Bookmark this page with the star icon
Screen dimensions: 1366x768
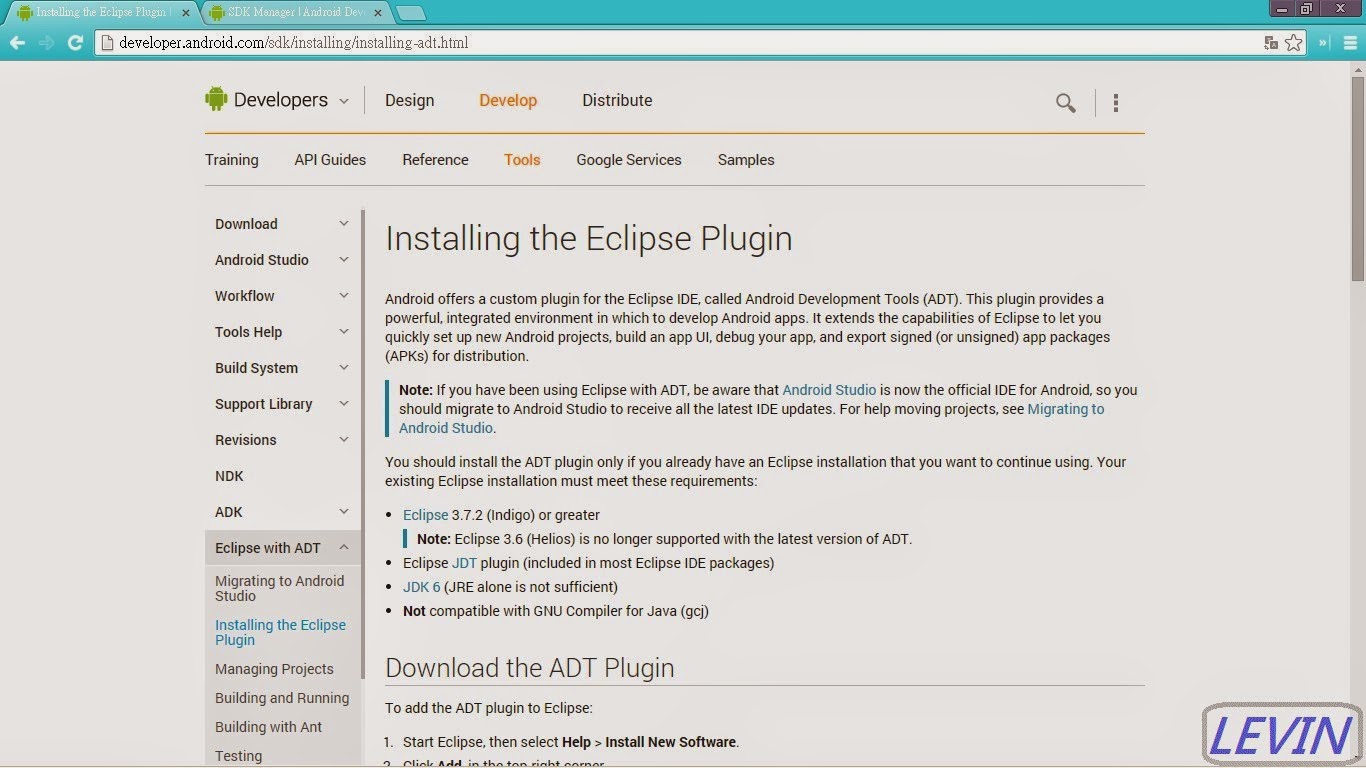pyautogui.click(x=1294, y=43)
